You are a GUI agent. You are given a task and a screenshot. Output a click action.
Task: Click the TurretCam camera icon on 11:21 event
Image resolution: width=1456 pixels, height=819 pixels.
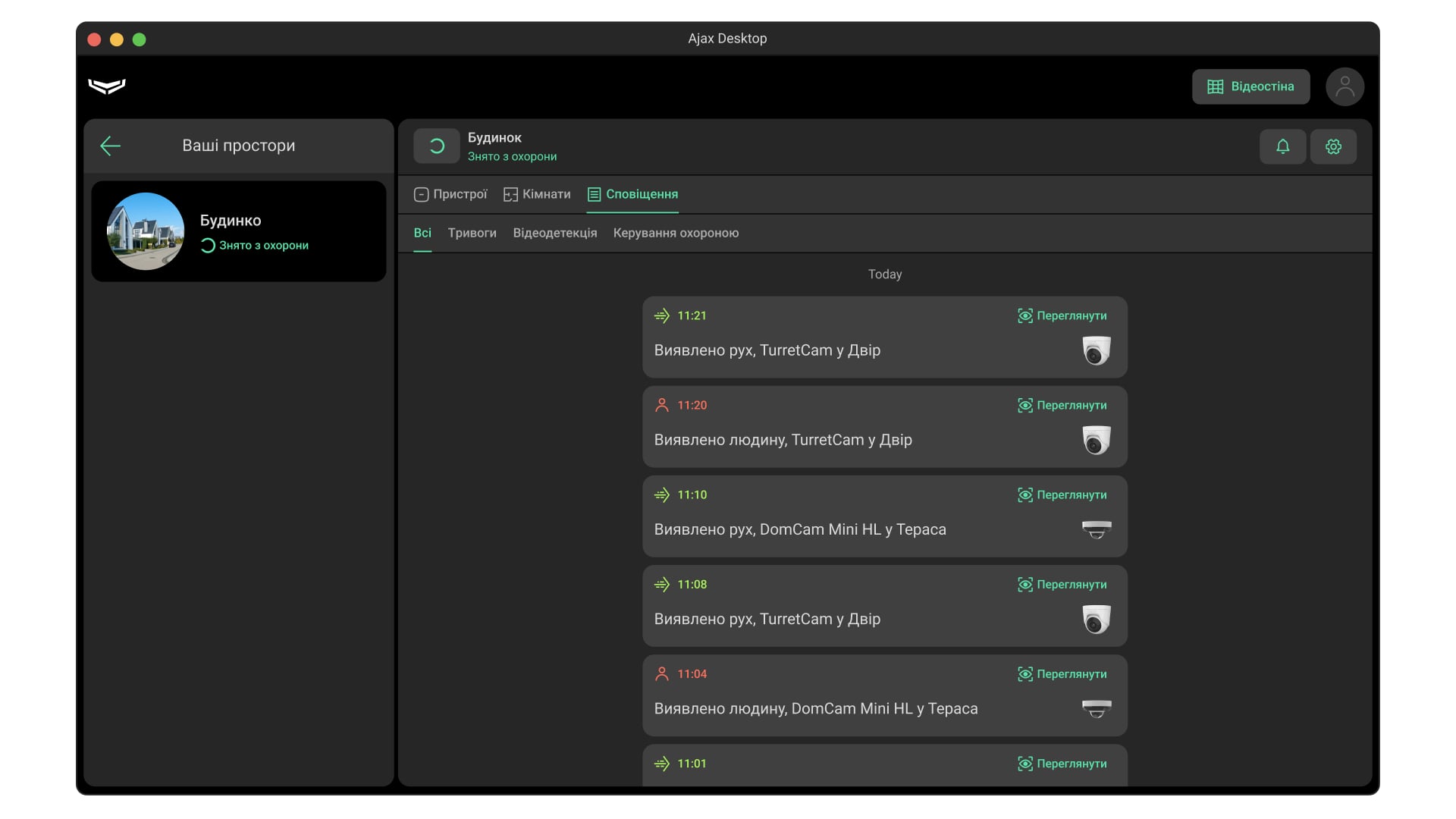1097,350
